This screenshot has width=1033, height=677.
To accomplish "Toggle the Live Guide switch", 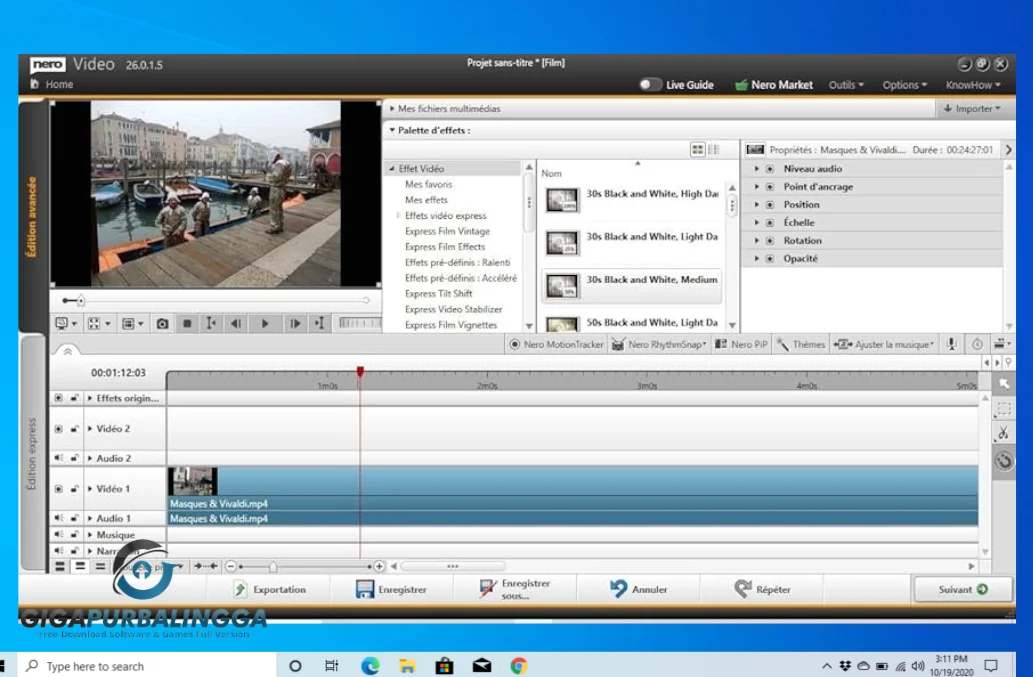I will [x=650, y=84].
